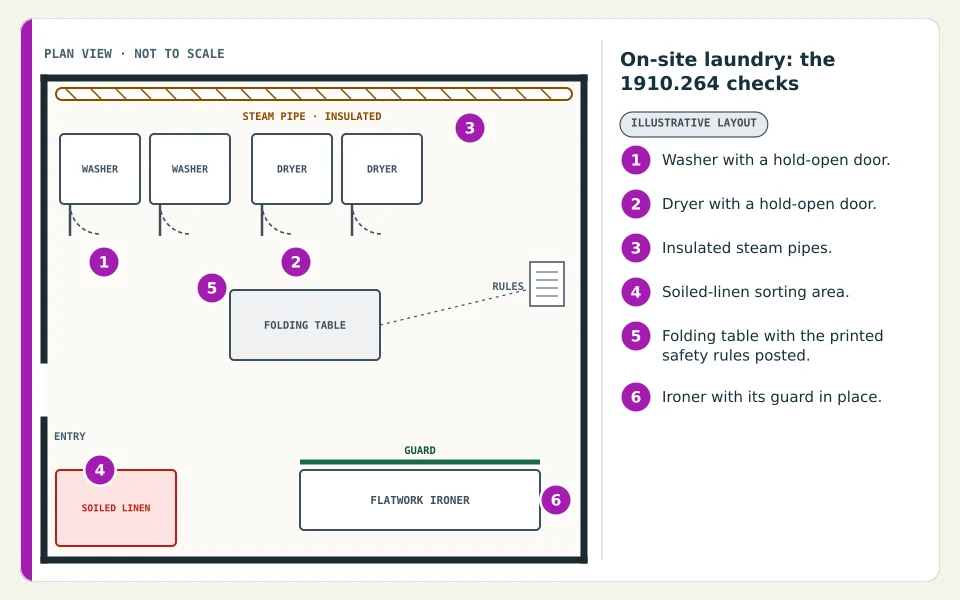960x600 pixels.
Task: Click the text 'Soiled-linen sorting area.'
Action: point(756,292)
